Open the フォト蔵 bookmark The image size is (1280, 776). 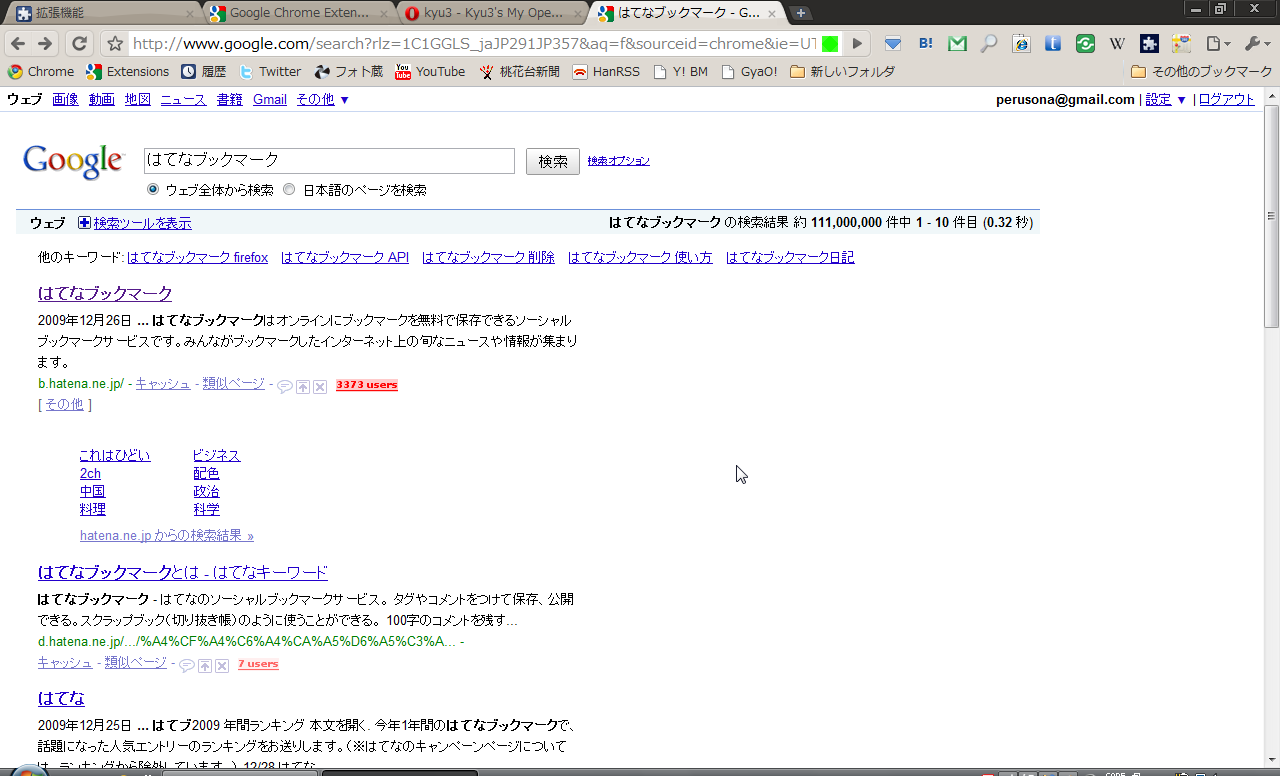[349, 72]
